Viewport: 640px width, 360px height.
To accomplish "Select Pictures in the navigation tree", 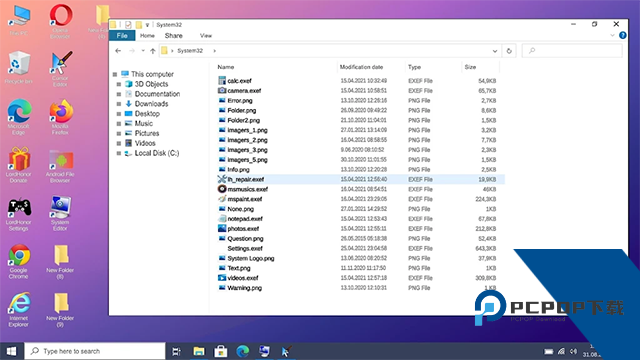I will click(x=147, y=133).
